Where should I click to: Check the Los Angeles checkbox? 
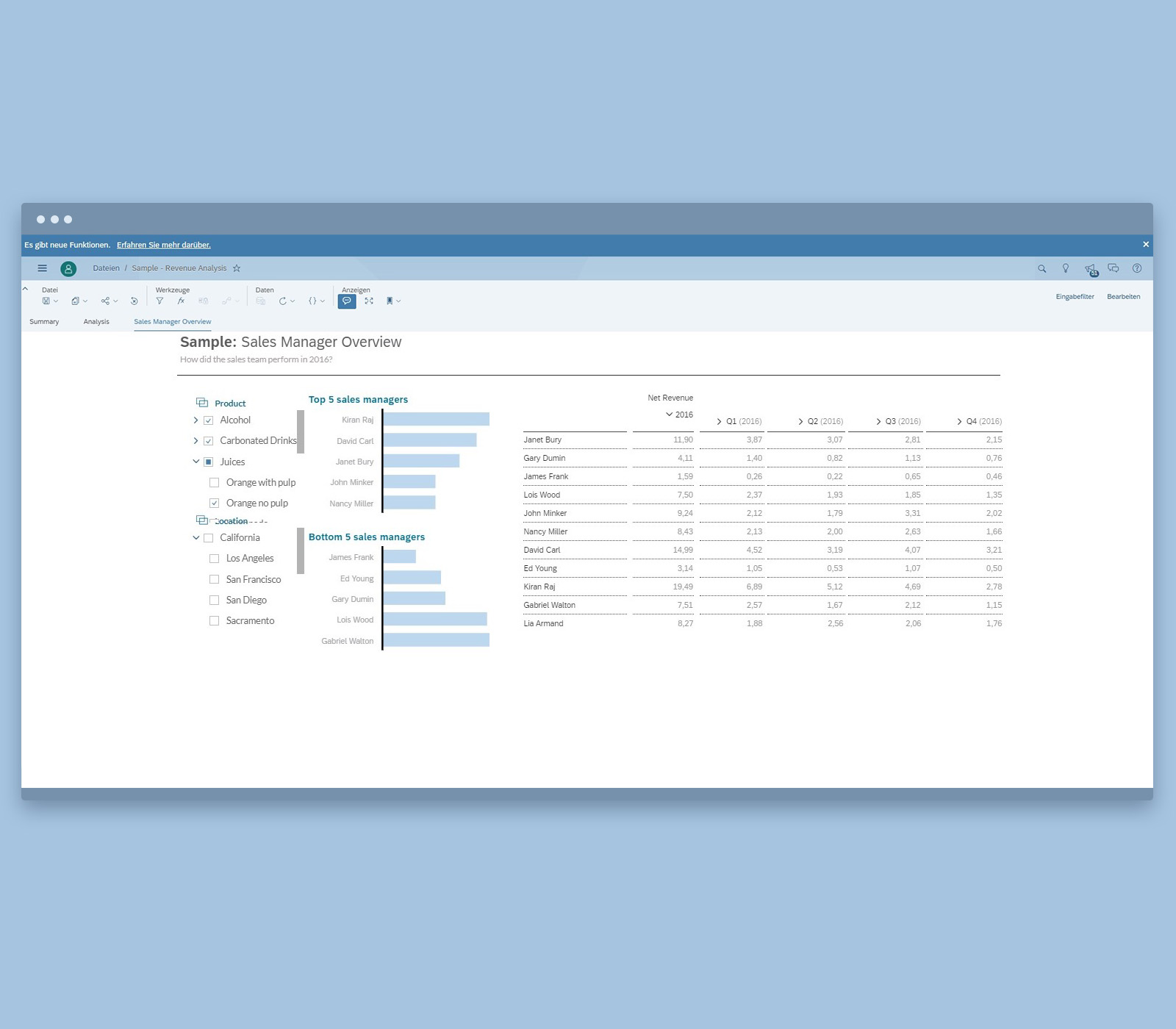[x=215, y=559]
